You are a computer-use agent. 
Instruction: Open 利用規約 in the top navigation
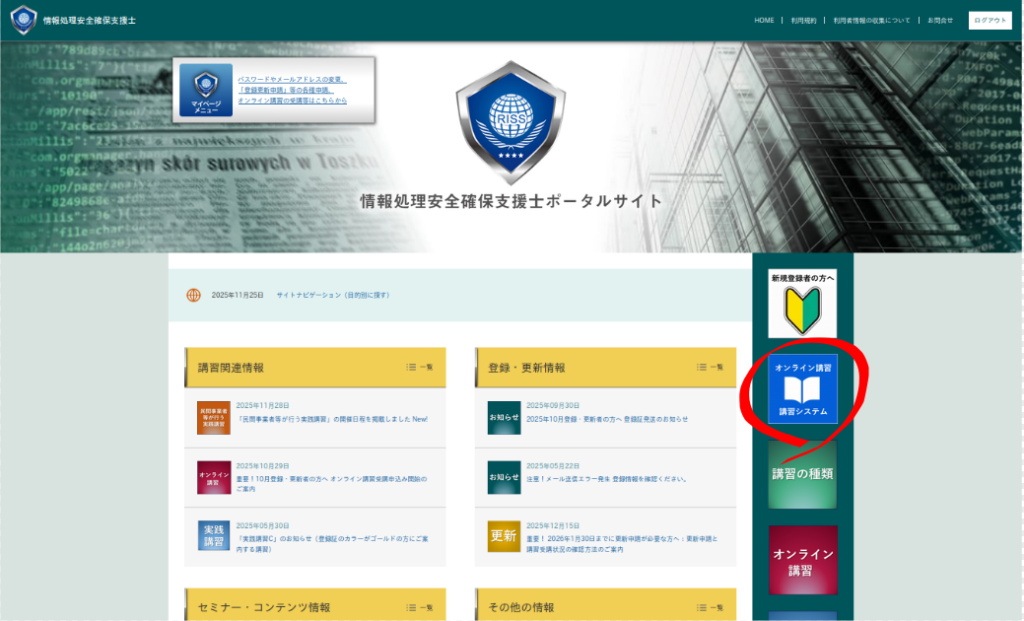point(803,20)
